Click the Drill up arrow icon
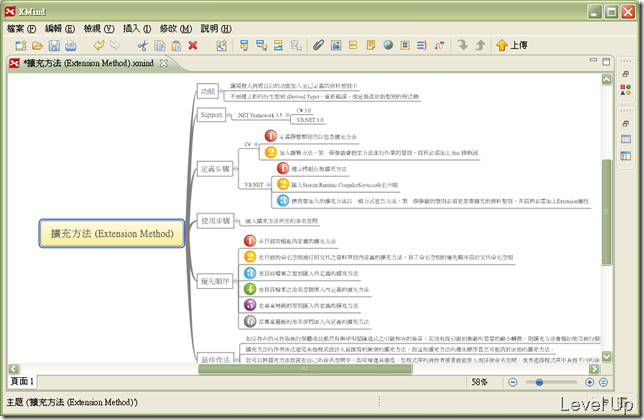644x420 pixels. tap(480, 45)
